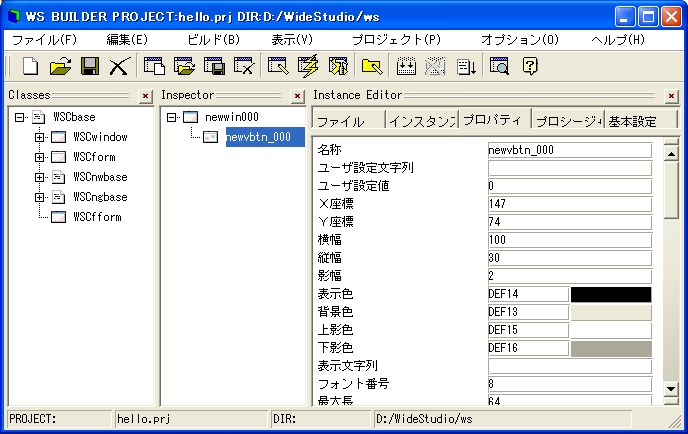
Task: Click the property list scroll down arrow
Action: [671, 388]
